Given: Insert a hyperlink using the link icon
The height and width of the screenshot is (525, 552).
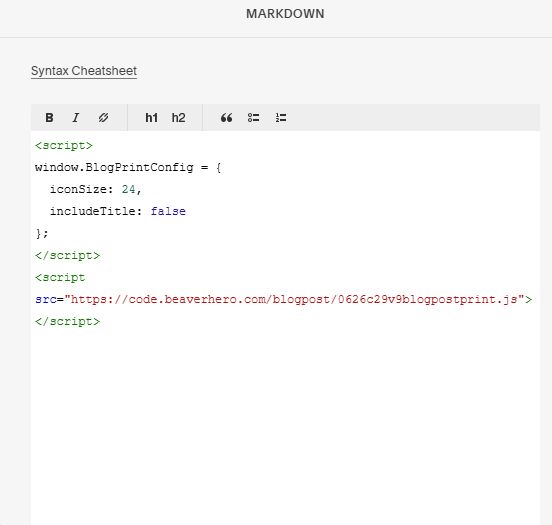Looking at the screenshot, I should [x=103, y=118].
